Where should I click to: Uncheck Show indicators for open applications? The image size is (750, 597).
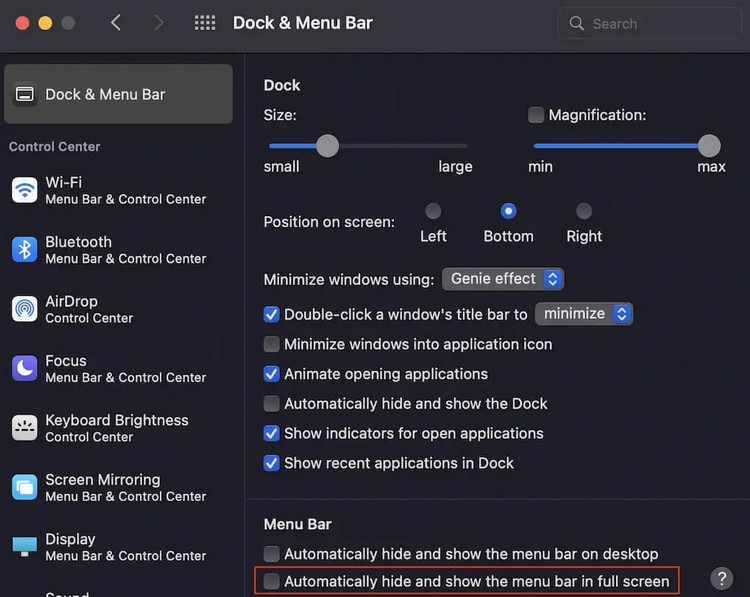(271, 433)
